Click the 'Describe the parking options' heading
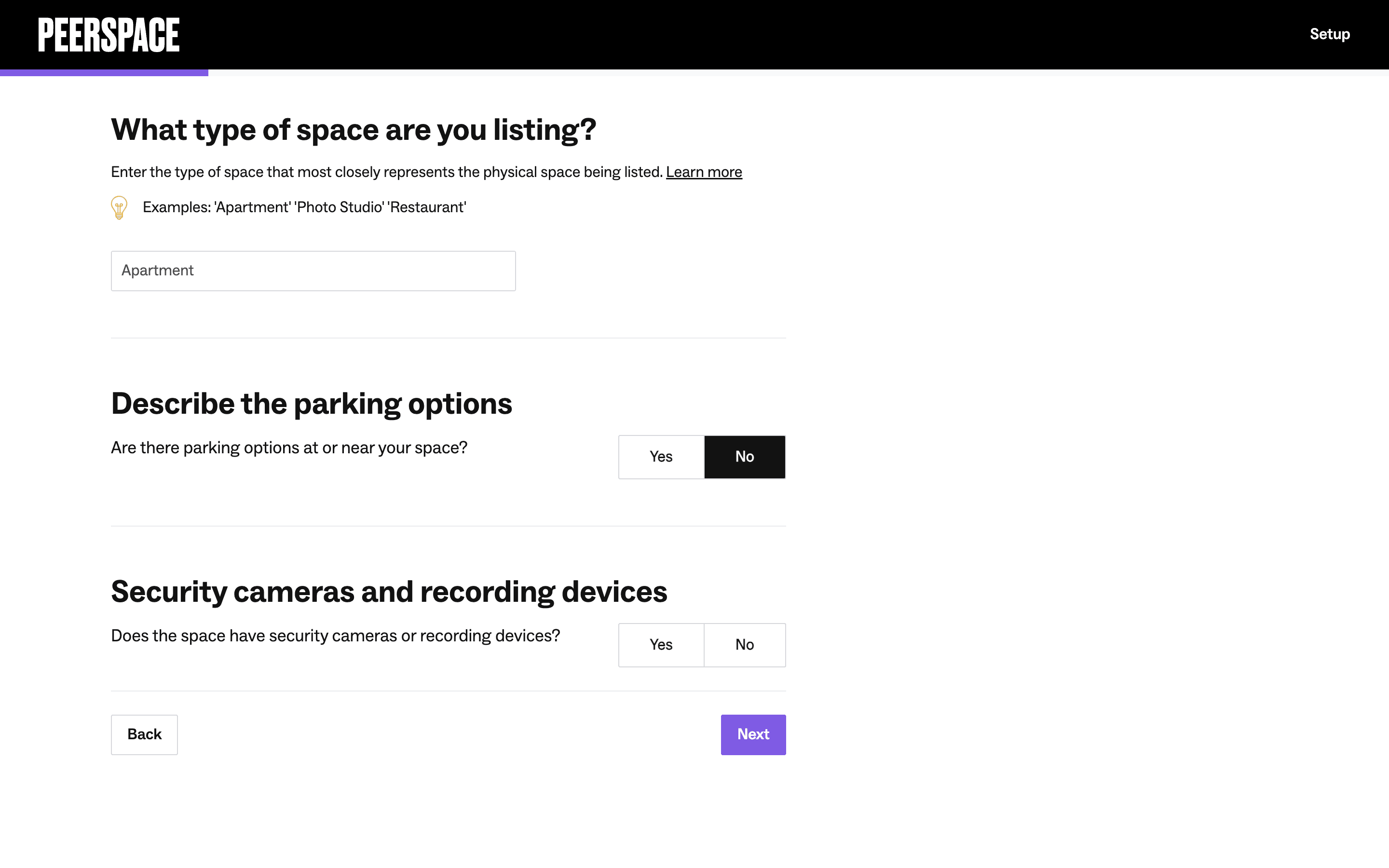Screen dimensions: 1389x868 pos(311,404)
